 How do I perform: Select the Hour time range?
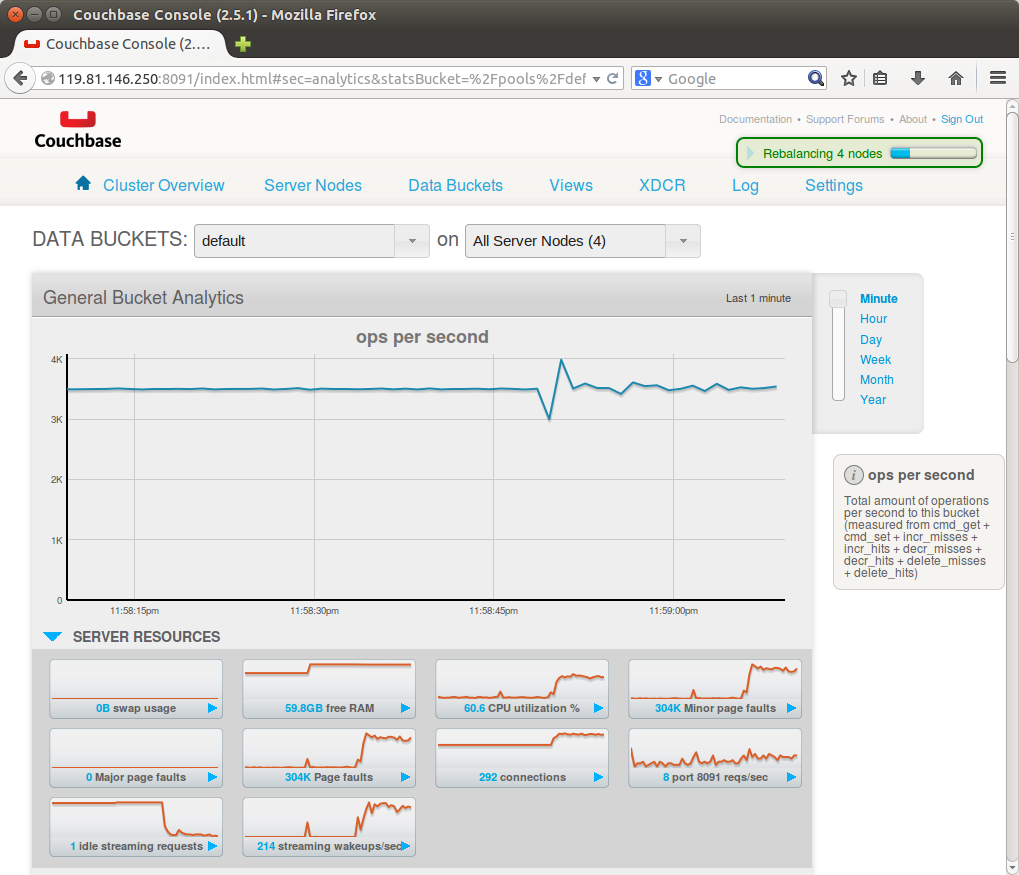tap(873, 319)
